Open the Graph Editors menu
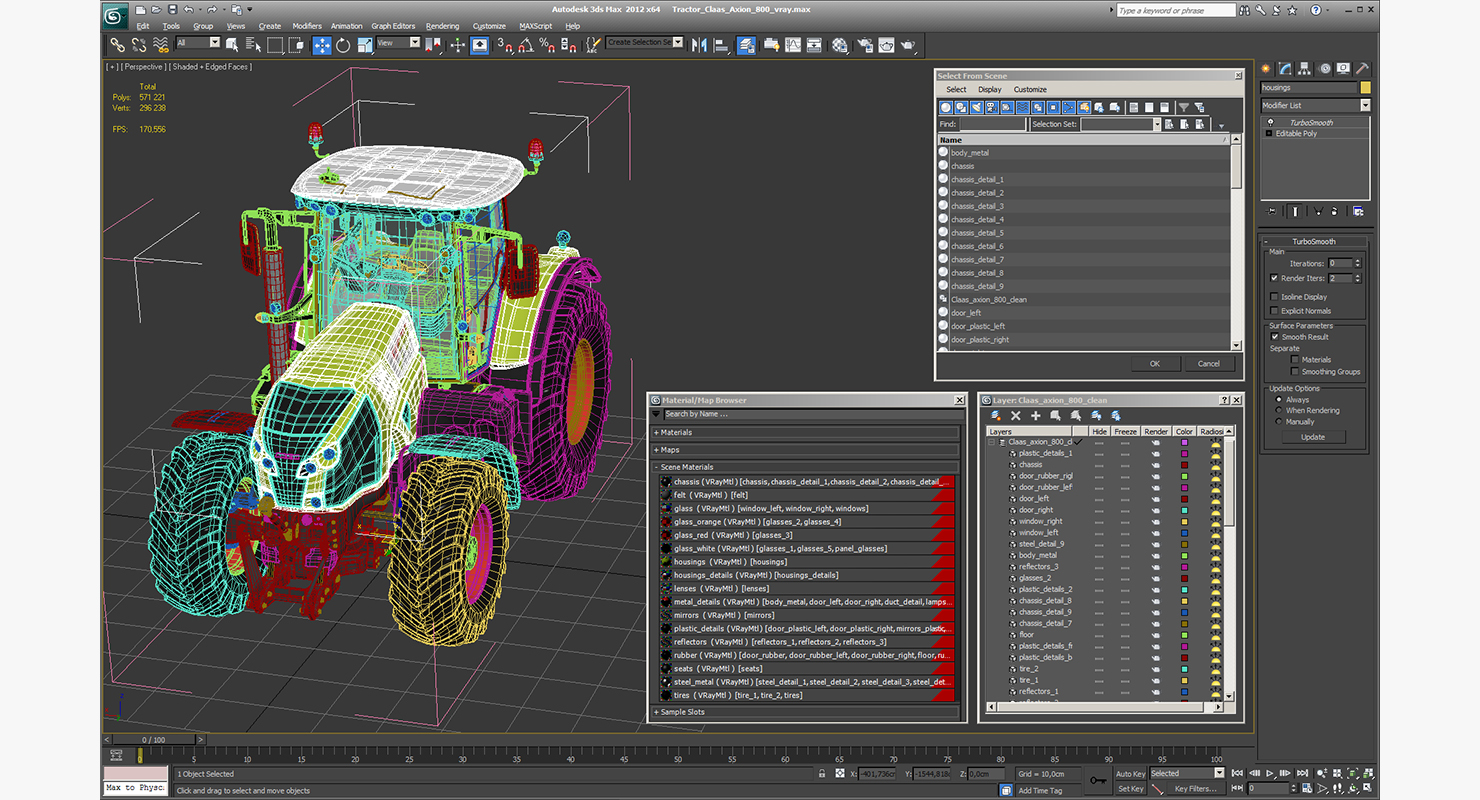The width and height of the screenshot is (1480, 800). tap(393, 26)
